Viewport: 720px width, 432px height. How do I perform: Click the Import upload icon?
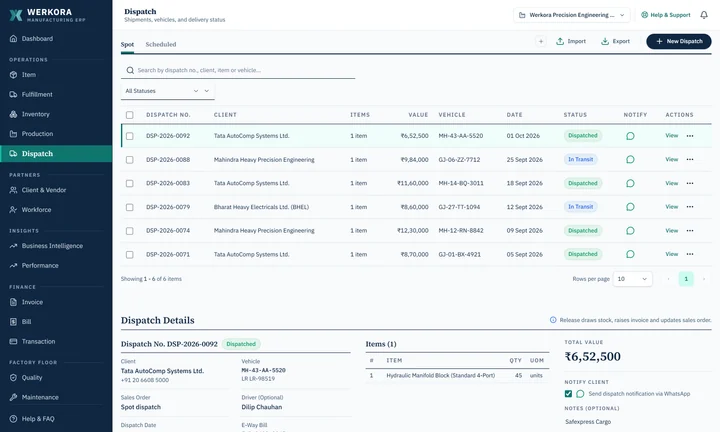tap(560, 41)
